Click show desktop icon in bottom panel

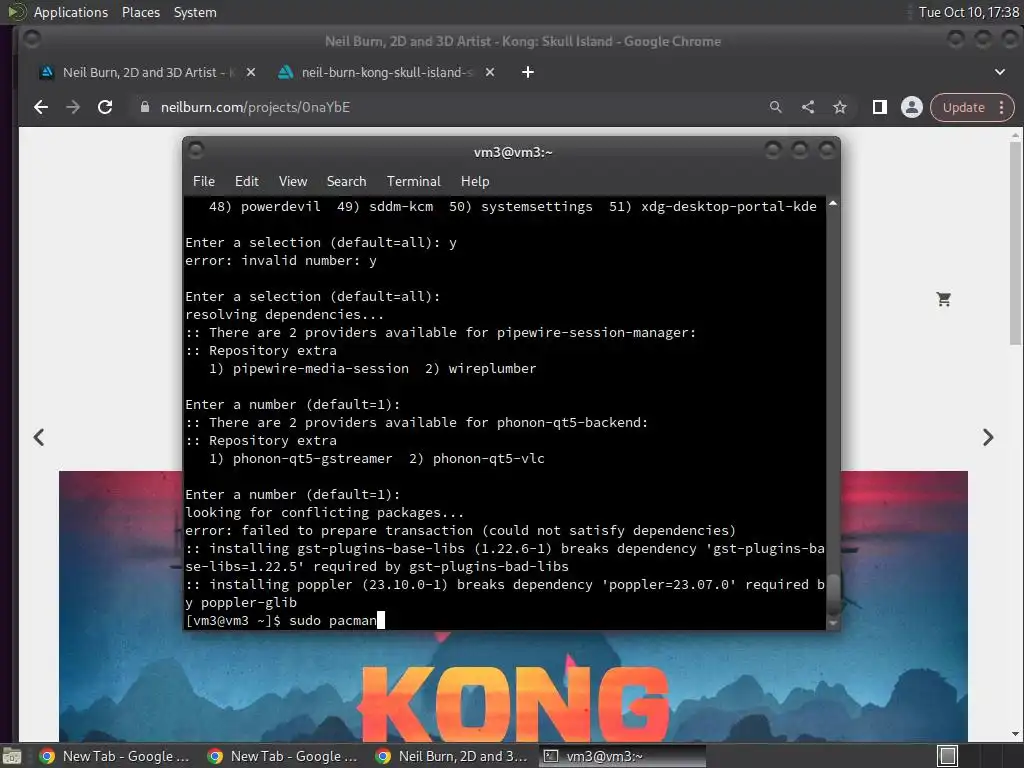pyautogui.click(x=12, y=756)
